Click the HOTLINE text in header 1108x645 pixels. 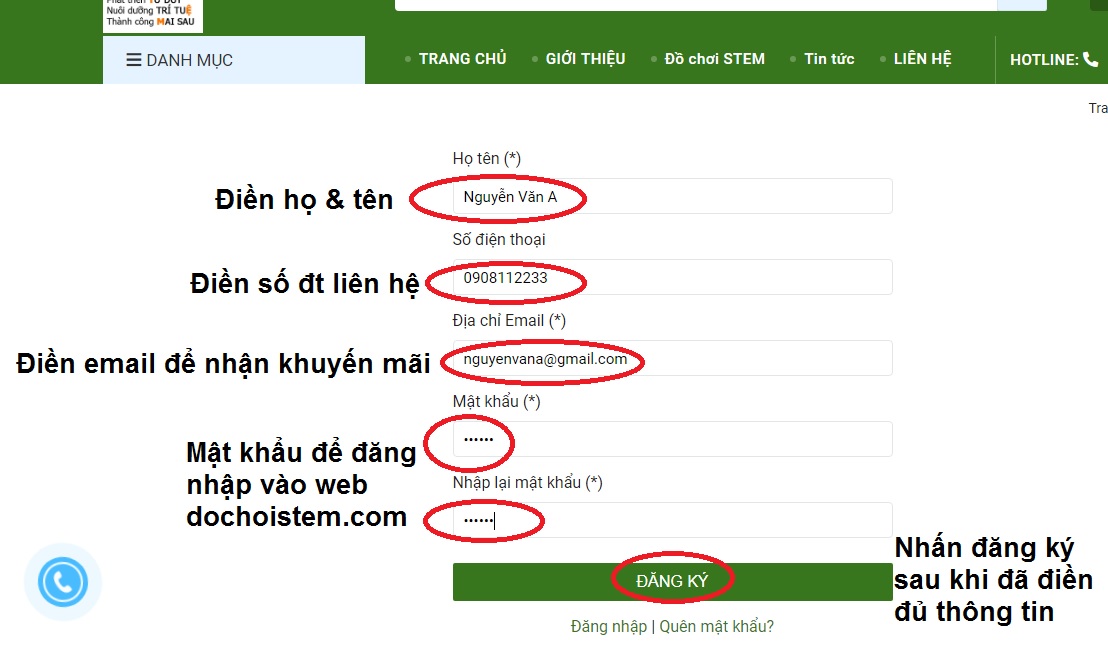point(1044,60)
